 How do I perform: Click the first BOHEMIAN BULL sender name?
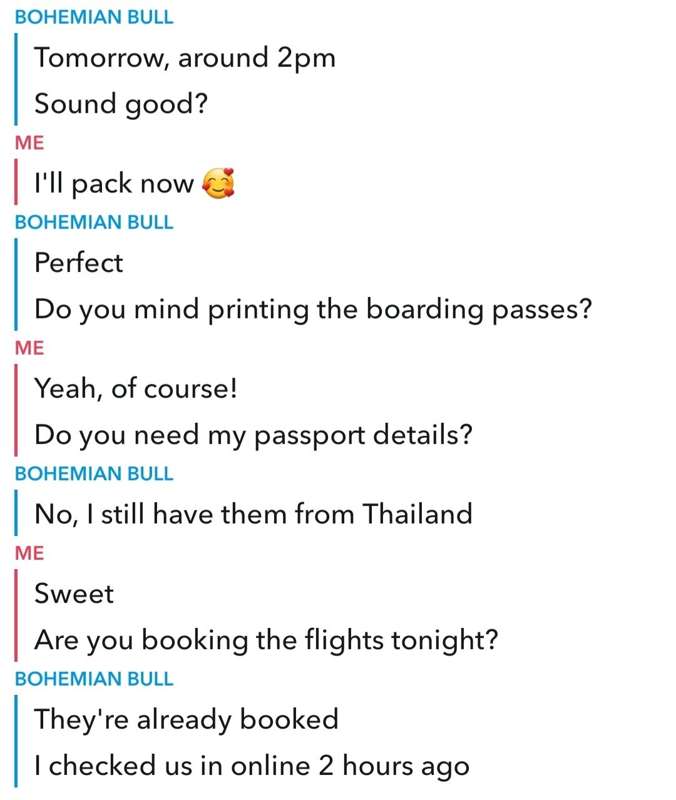[94, 17]
